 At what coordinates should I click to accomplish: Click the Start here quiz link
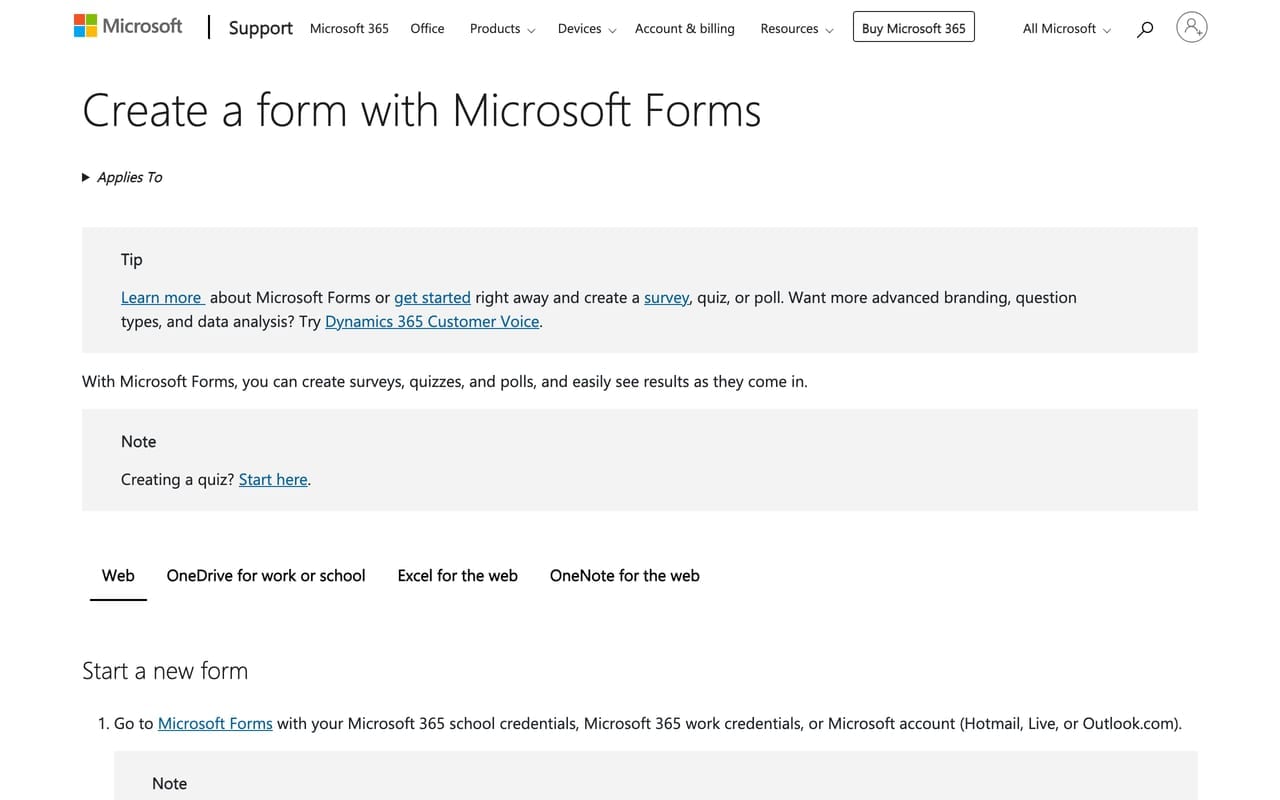tap(273, 479)
